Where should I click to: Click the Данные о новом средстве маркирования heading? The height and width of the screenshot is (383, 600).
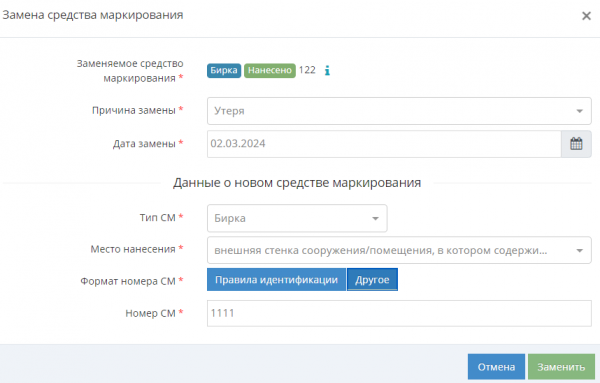pos(297,183)
